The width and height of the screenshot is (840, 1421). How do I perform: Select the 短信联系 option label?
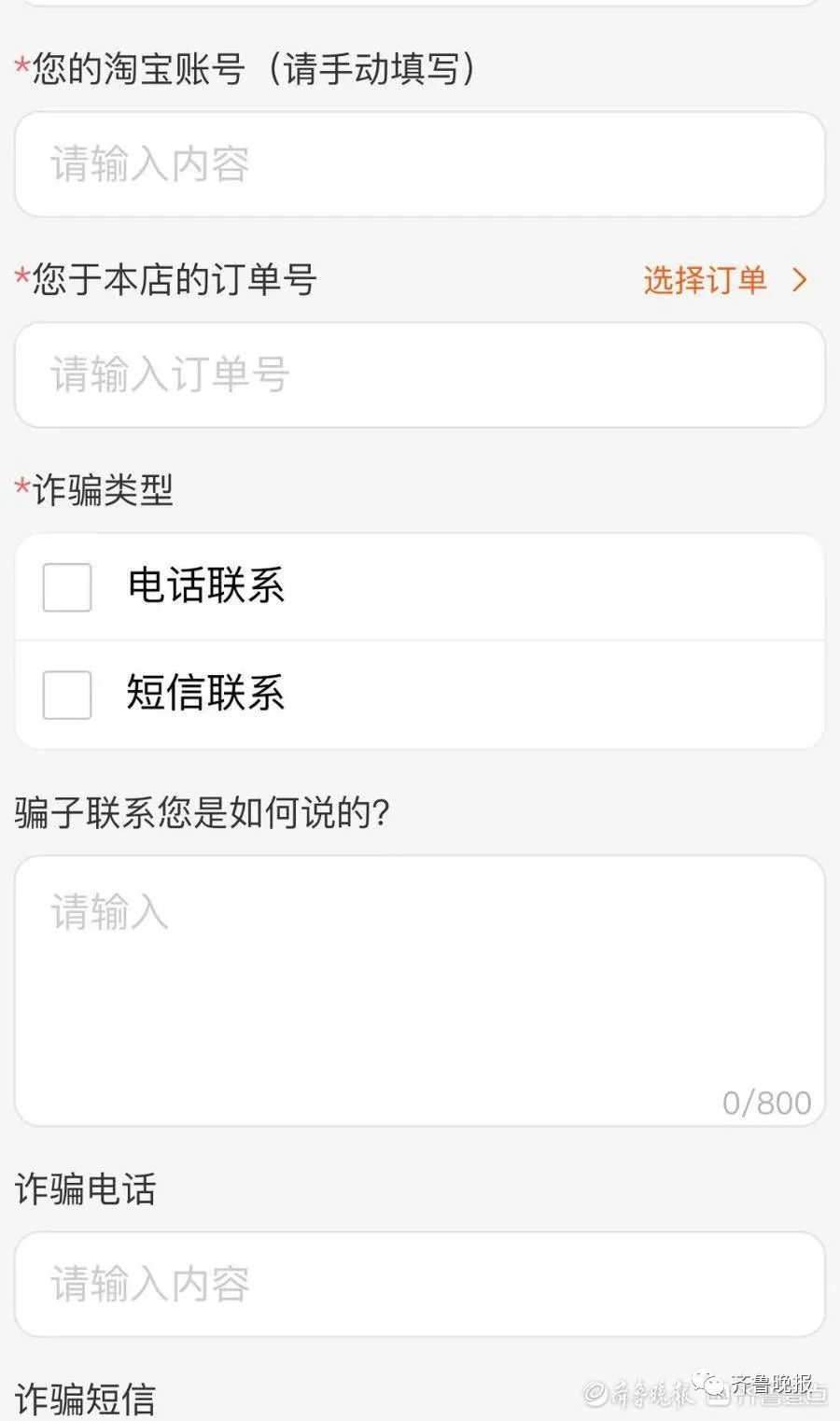point(206,693)
